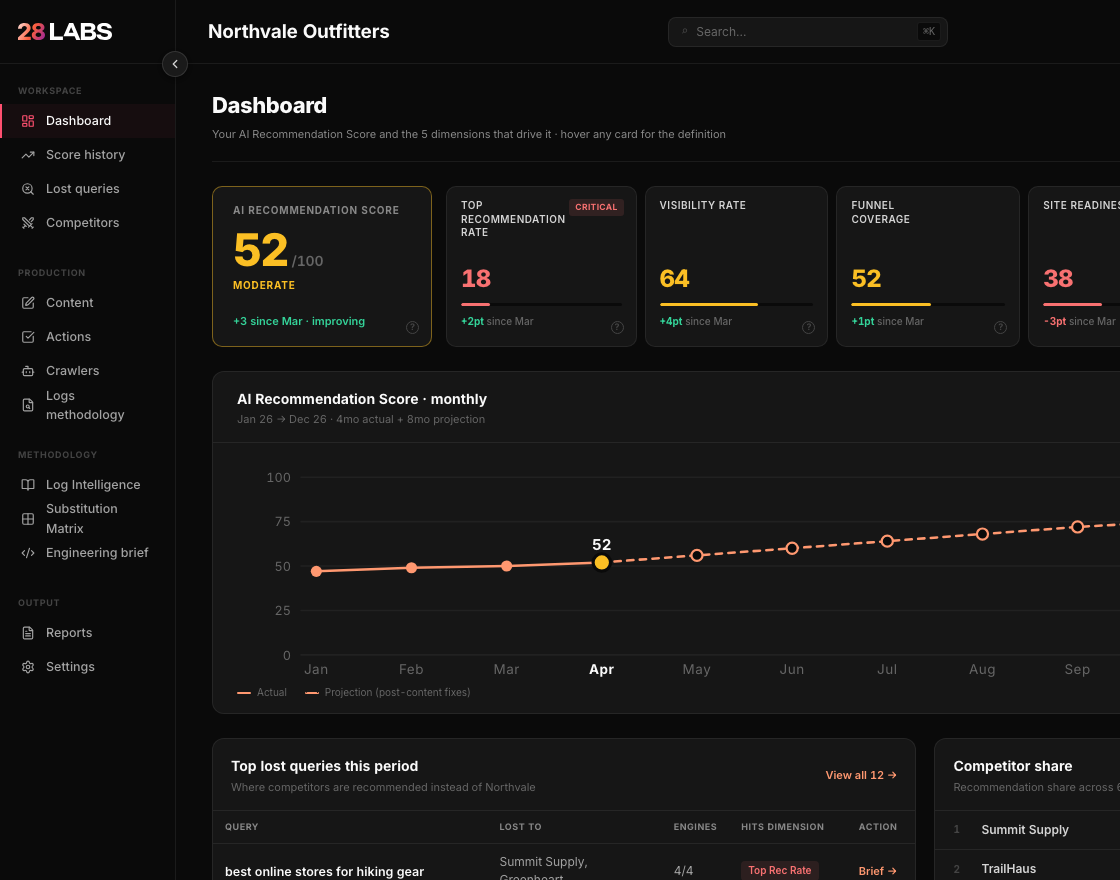The height and width of the screenshot is (880, 1120).
Task: Focus the Search input field
Action: (807, 32)
